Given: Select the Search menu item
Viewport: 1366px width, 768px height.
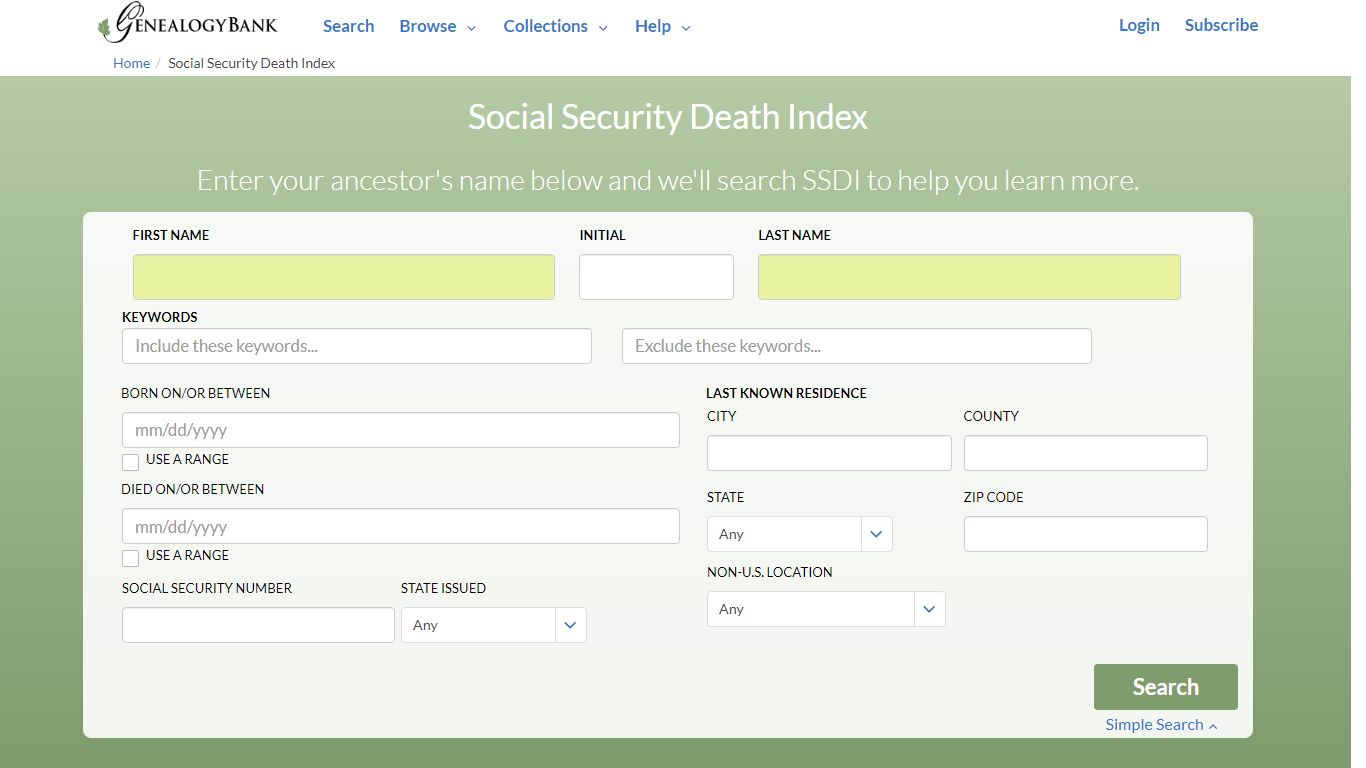Looking at the screenshot, I should [348, 26].
